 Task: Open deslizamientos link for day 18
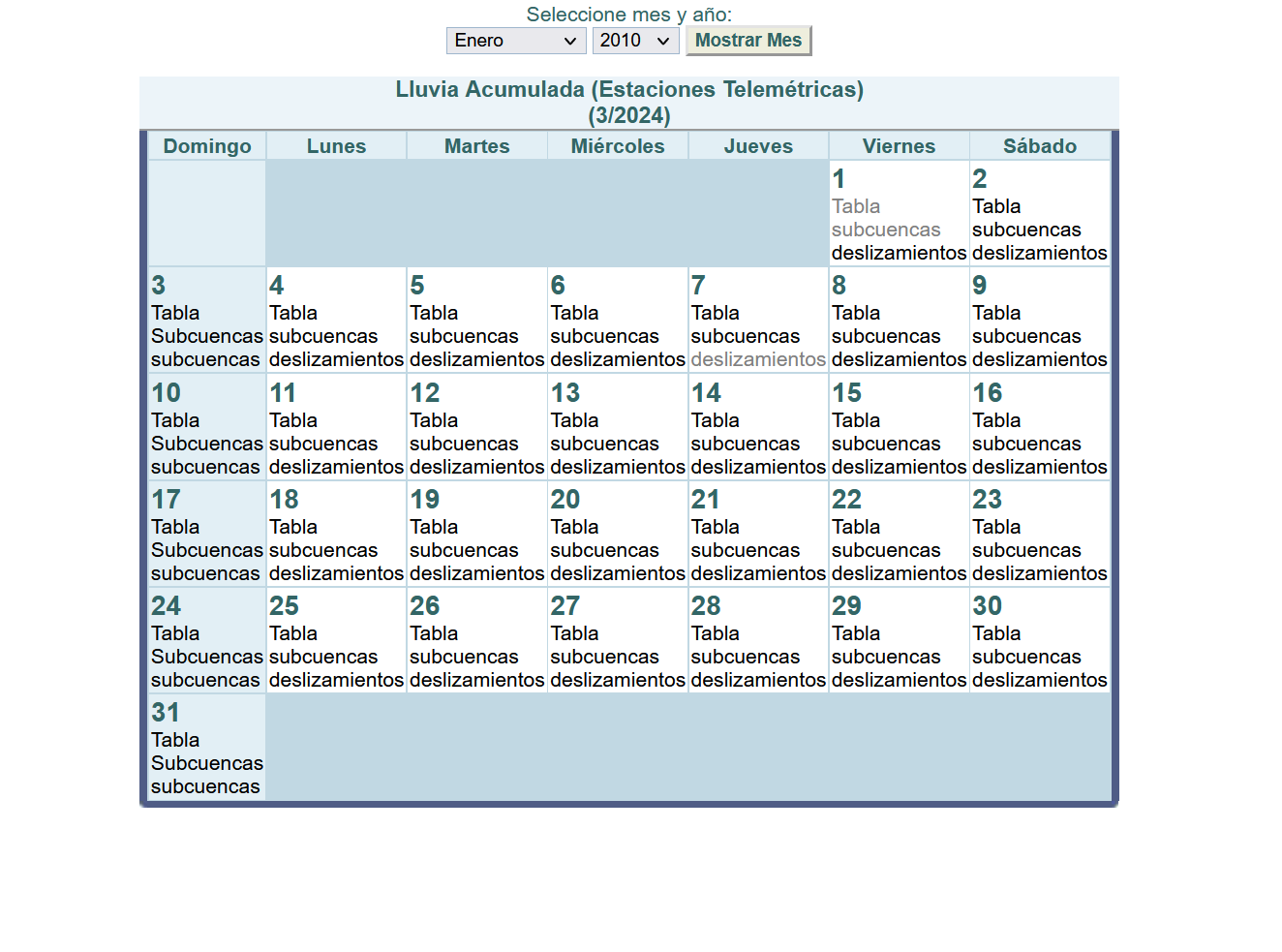336,573
